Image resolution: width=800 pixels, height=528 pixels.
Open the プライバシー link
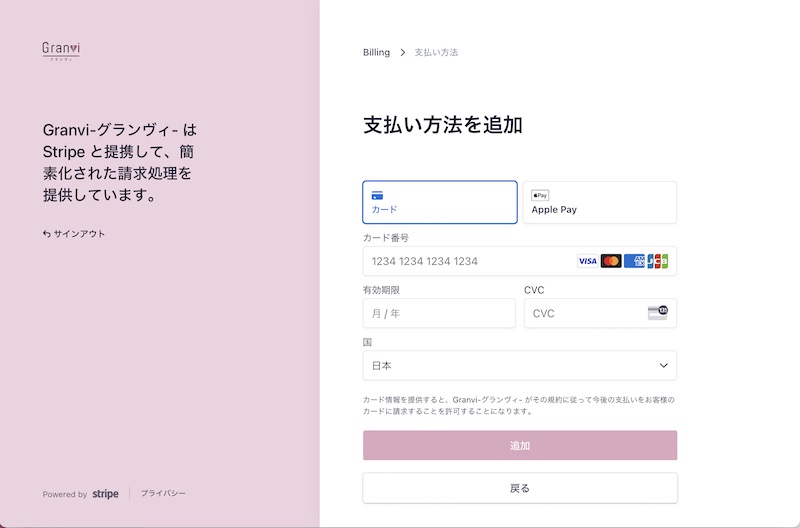163,493
